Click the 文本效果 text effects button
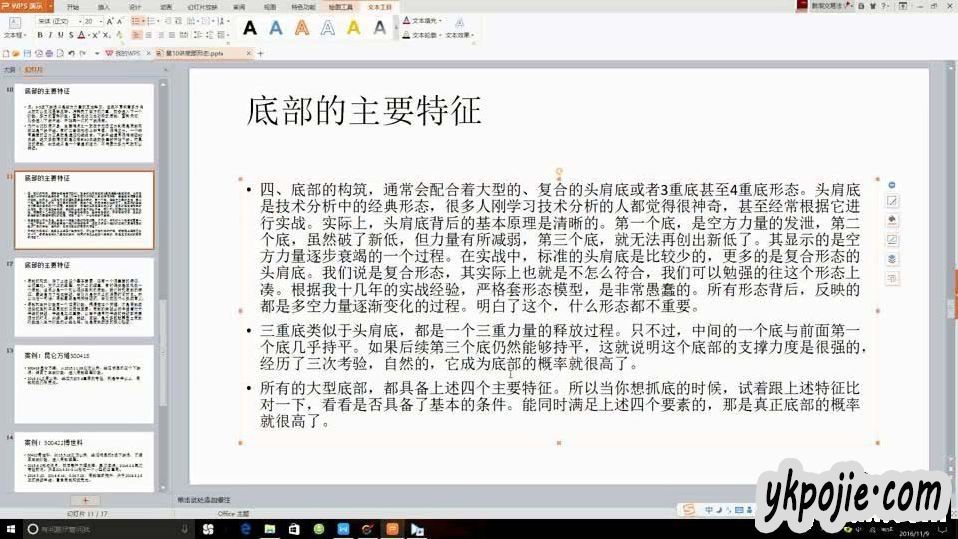The width and height of the screenshot is (958, 539). pos(458,35)
